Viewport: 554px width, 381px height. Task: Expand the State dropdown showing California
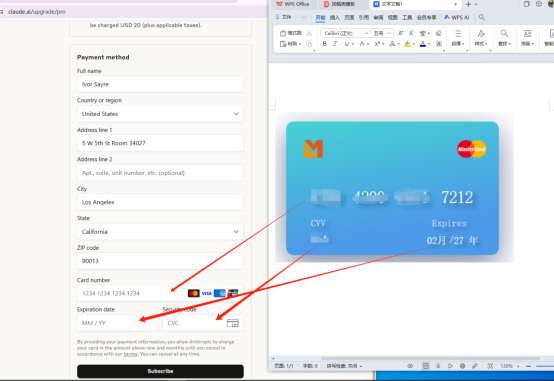[x=160, y=232]
